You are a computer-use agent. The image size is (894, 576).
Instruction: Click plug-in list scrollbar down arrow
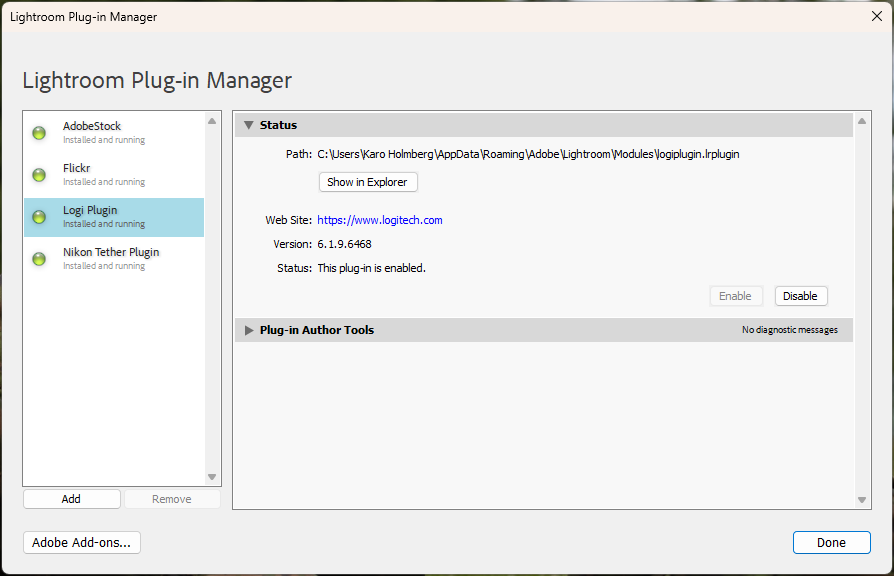tap(212, 477)
